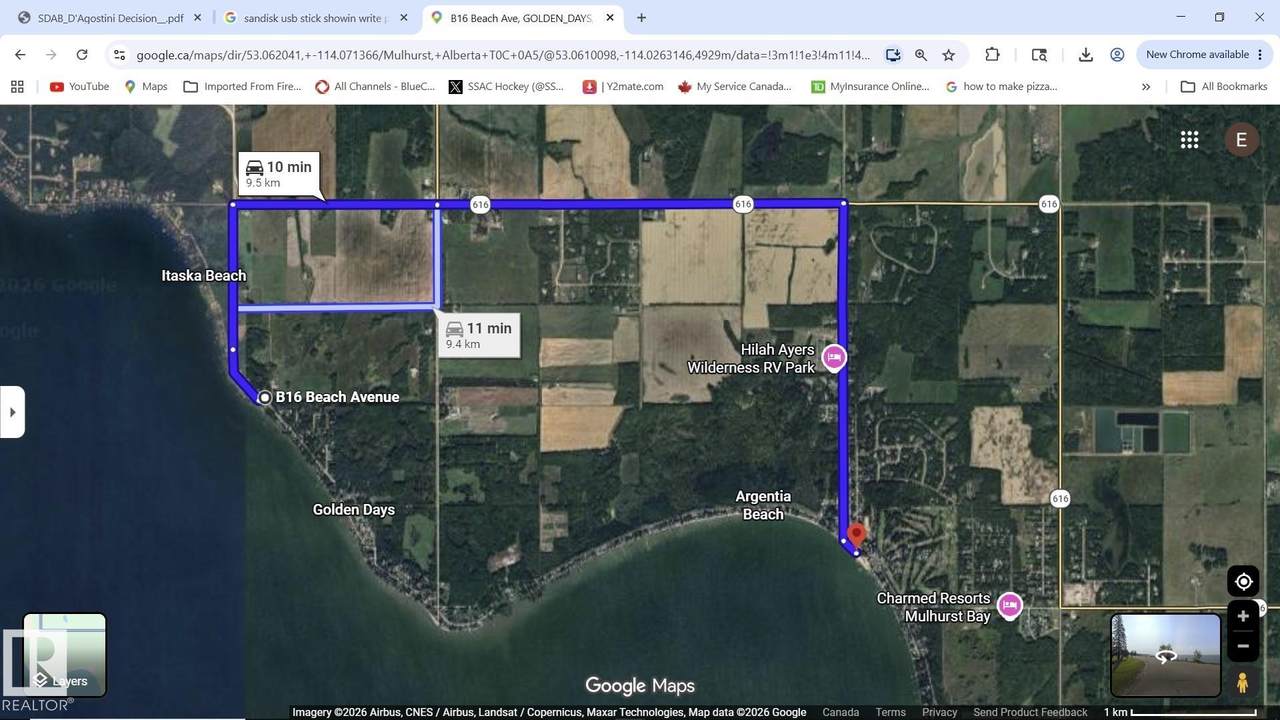The height and width of the screenshot is (720, 1280).
Task: Switch to the SDAB D'Agostini Decision PDF tab
Action: click(110, 18)
